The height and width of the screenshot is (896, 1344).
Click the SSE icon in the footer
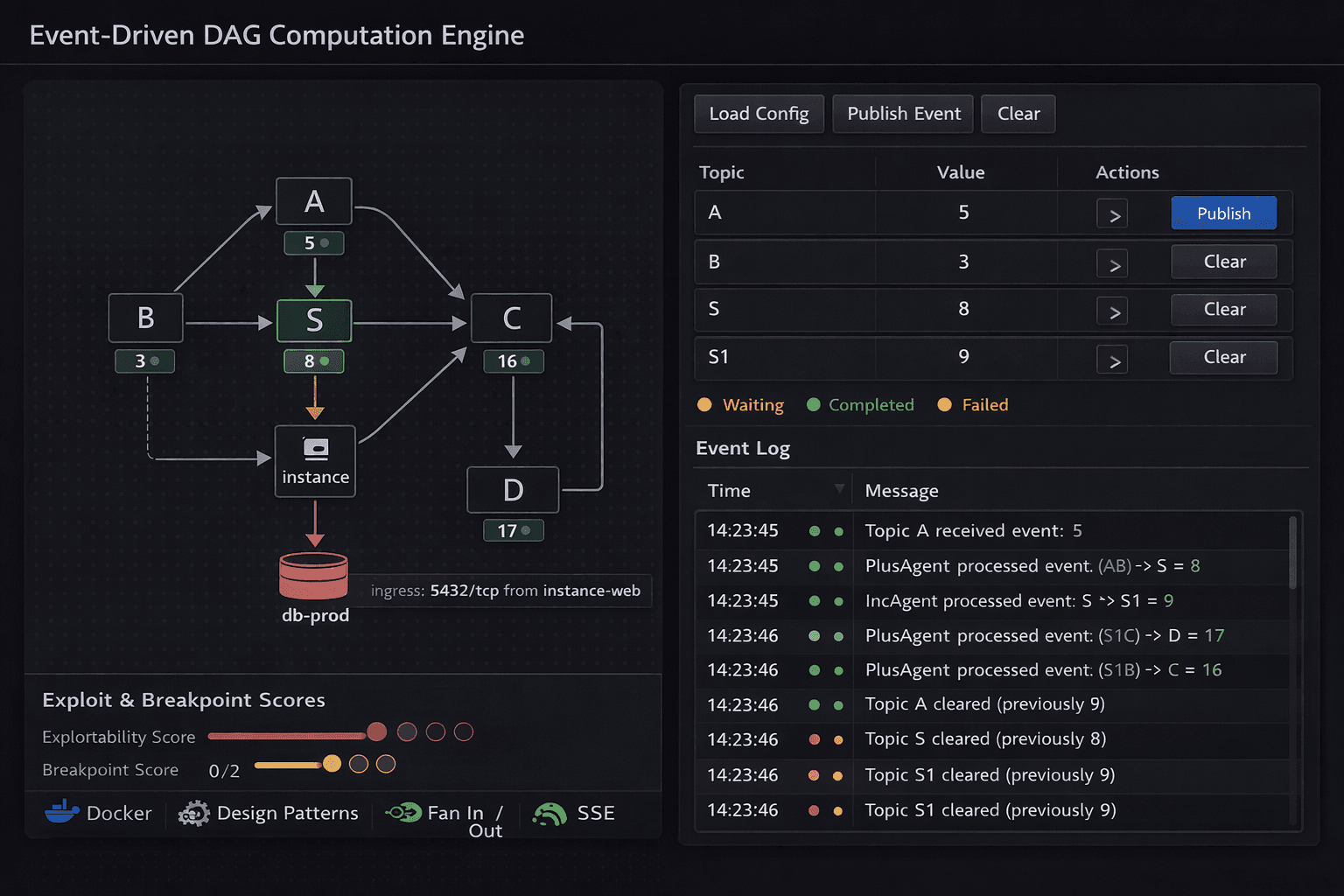[x=550, y=814]
